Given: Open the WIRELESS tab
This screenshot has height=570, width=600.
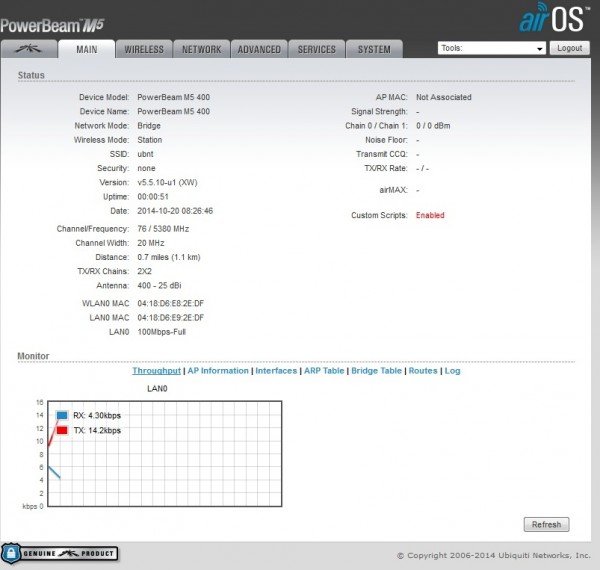Looking at the screenshot, I should [144, 49].
